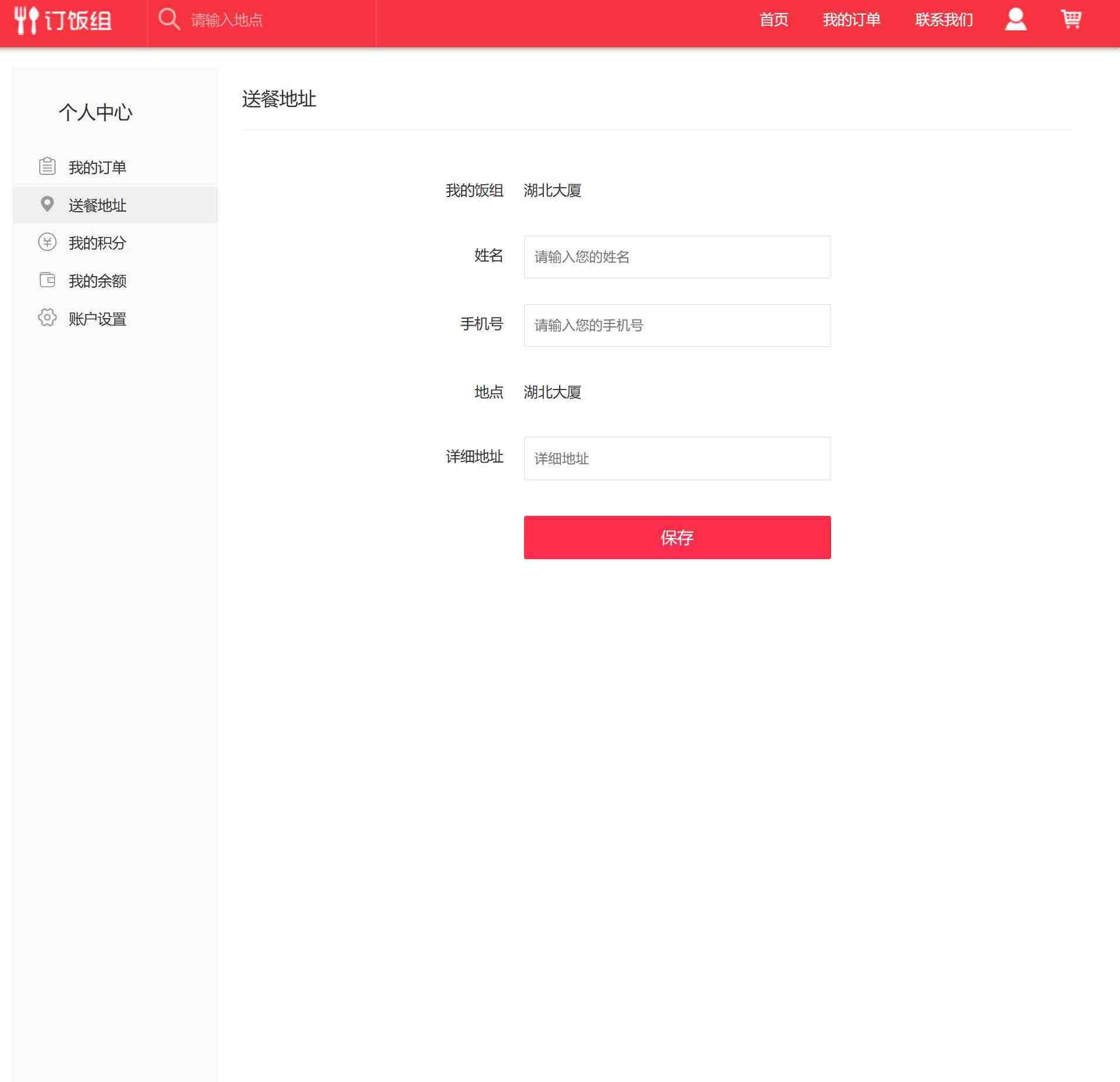Click the 个人中心 heading
Viewport: 1120px width, 1082px height.
[x=96, y=113]
